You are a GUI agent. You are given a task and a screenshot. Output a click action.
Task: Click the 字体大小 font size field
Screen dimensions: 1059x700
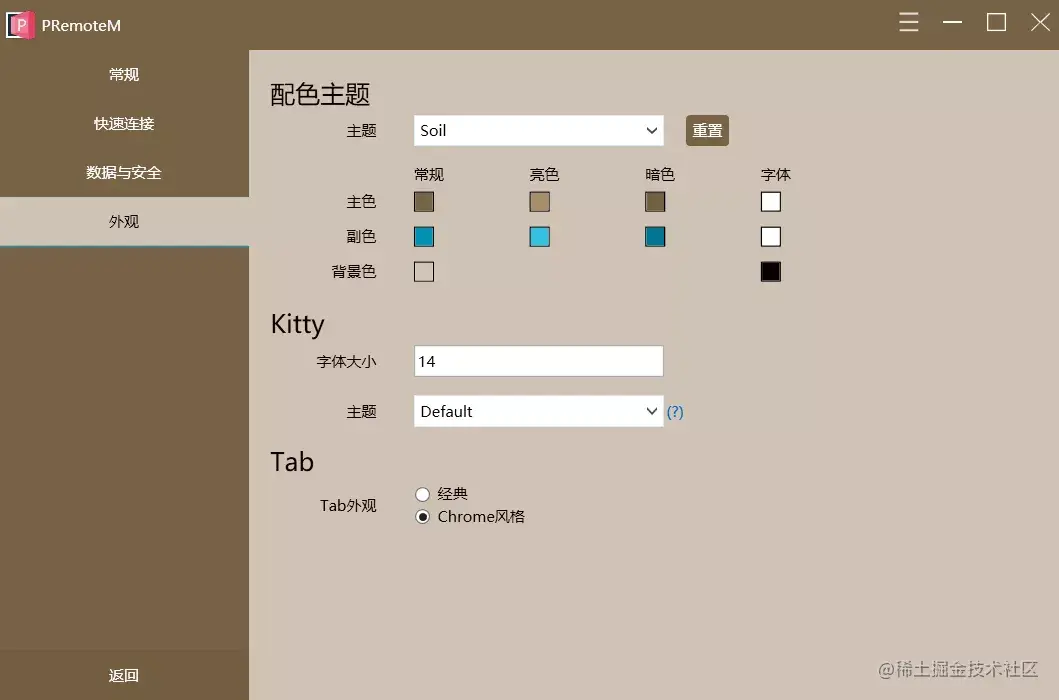click(x=538, y=361)
